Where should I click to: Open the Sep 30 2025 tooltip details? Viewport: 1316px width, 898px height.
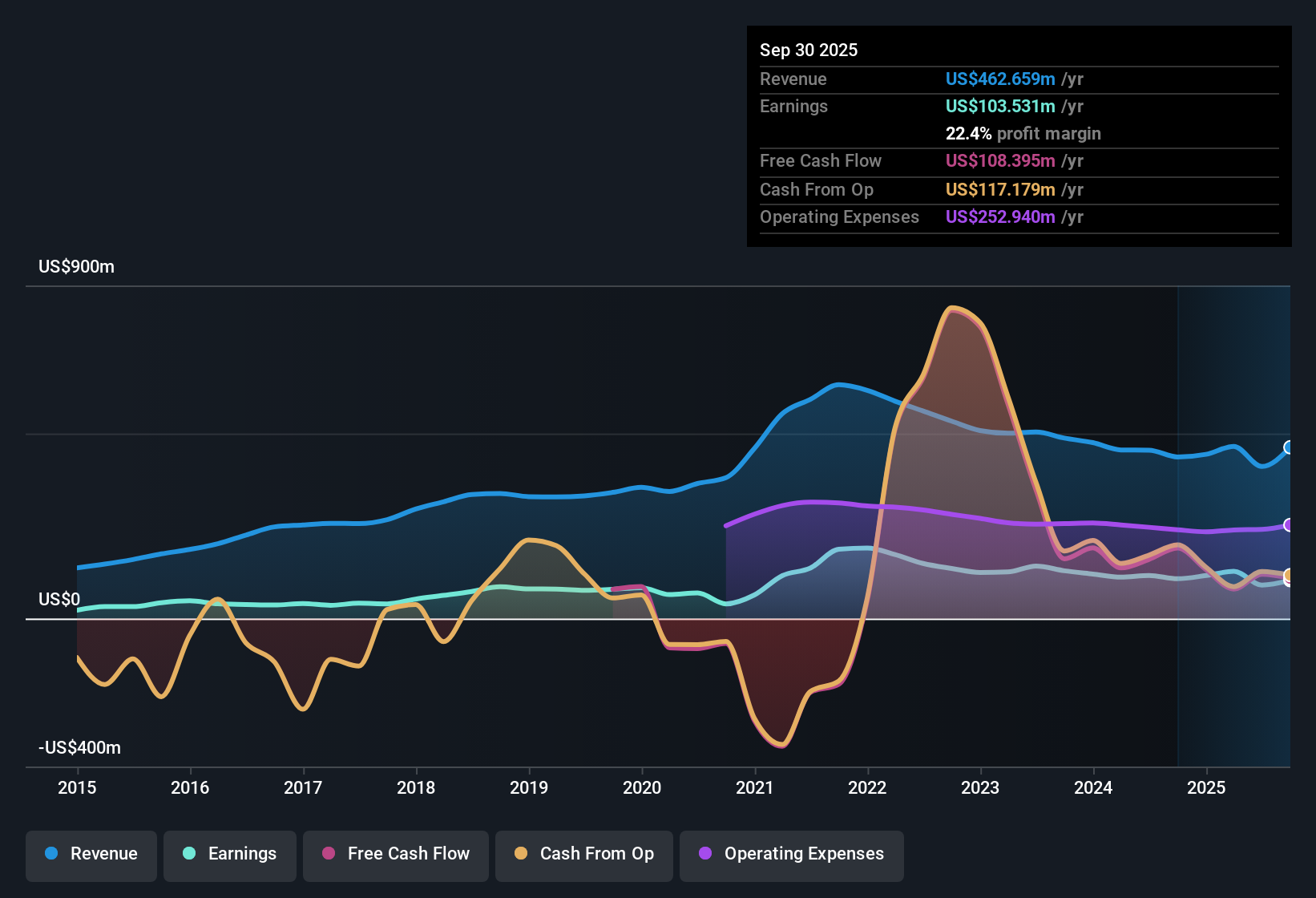point(809,50)
